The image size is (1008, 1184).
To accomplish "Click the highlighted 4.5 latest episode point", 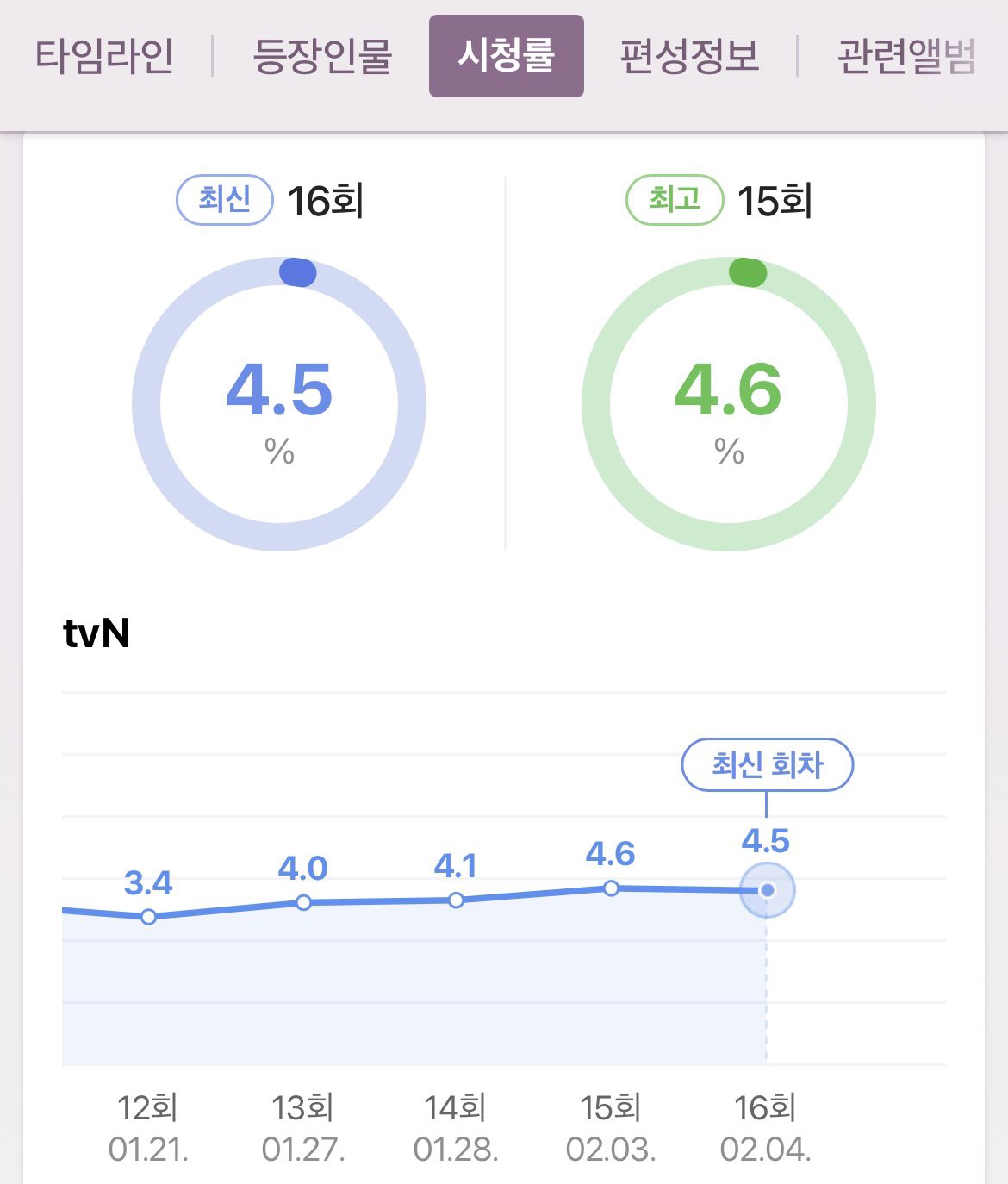I will point(767,890).
